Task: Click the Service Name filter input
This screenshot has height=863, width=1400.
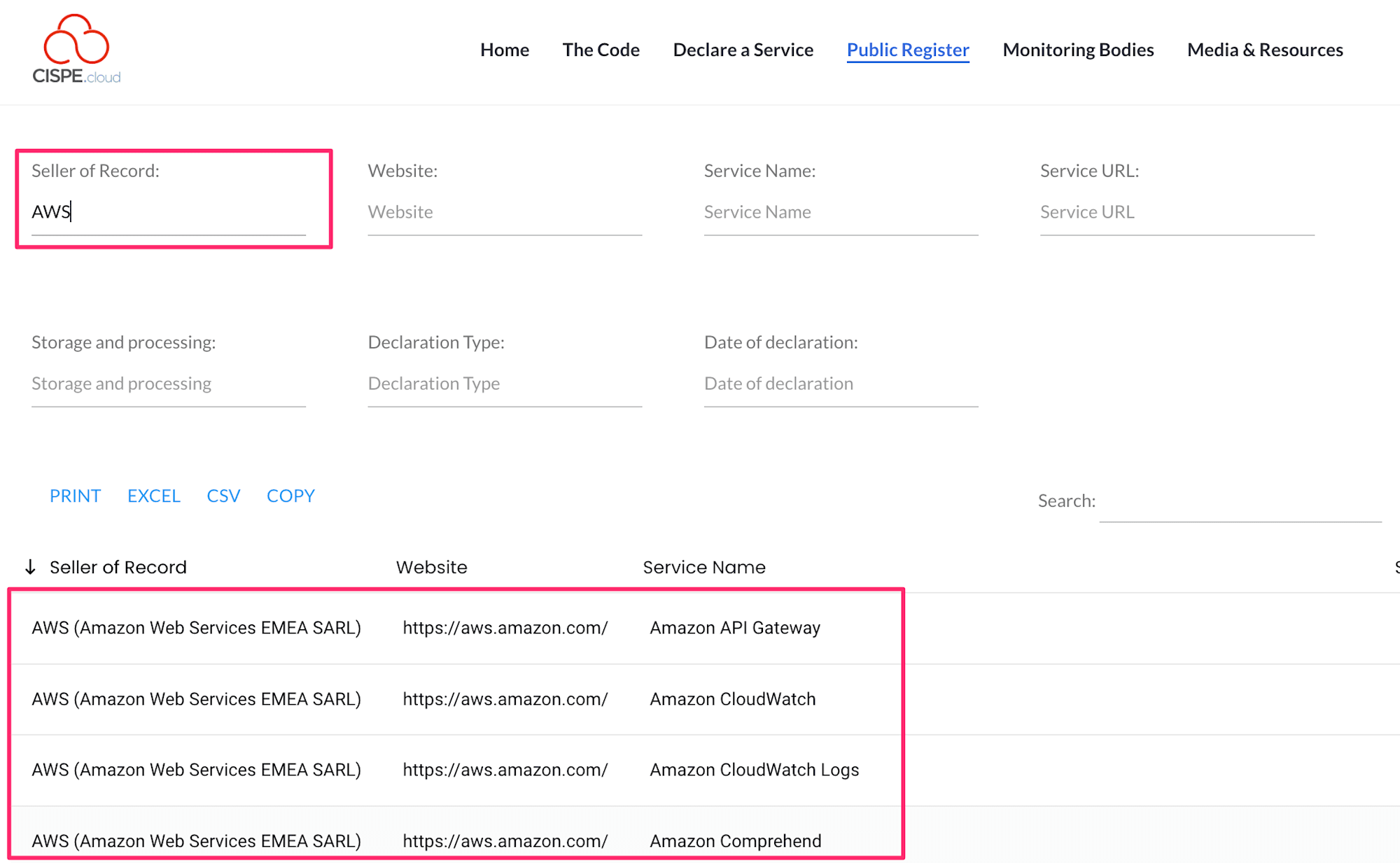Action: 841,212
